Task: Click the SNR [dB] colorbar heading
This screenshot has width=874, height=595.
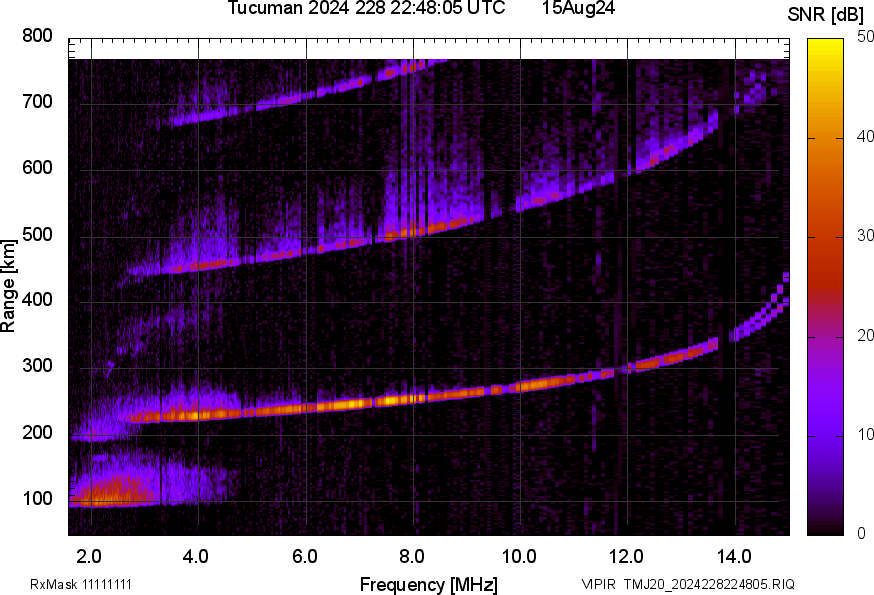Action: (x=824, y=14)
